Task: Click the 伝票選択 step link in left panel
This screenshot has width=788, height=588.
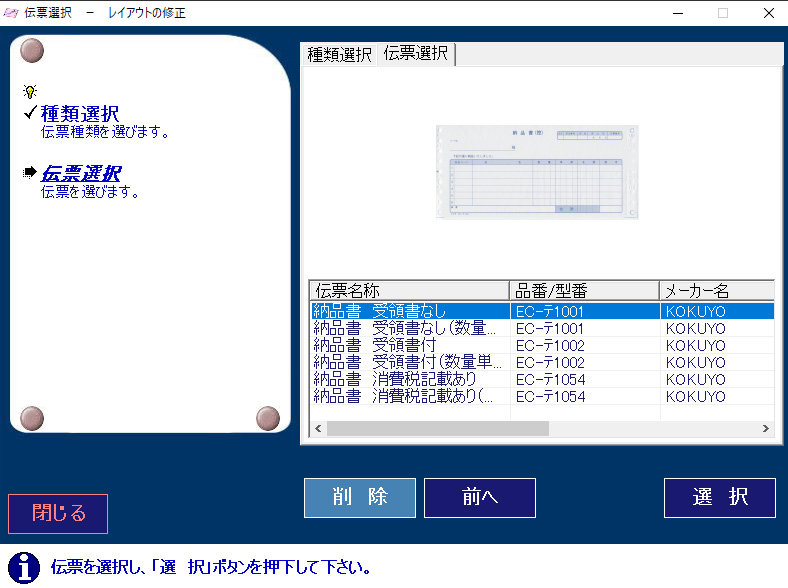Action: (81, 174)
